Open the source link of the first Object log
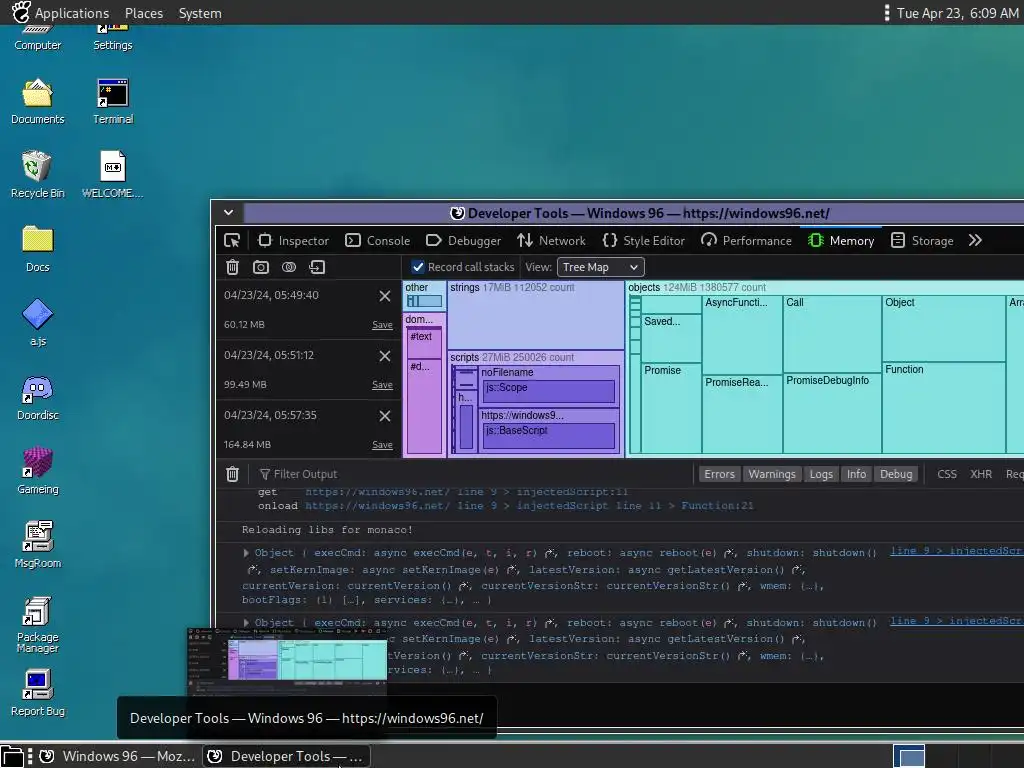 pos(956,551)
